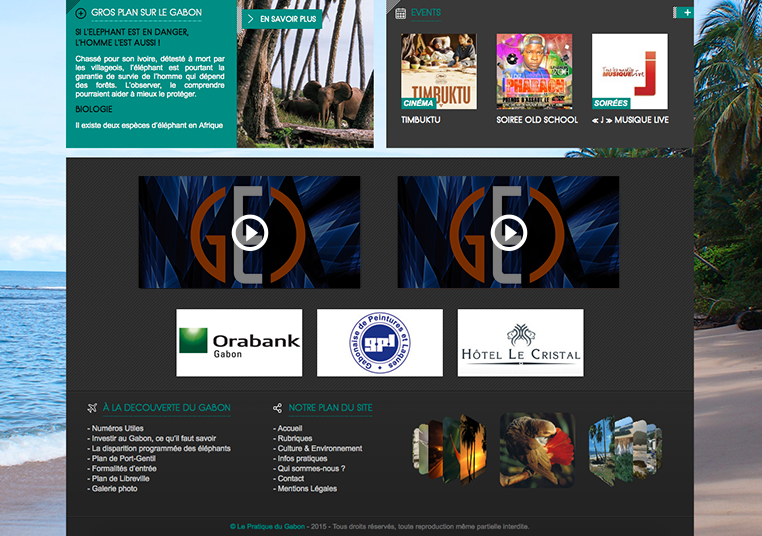Open the Hôtel Le Cristal sponsor logo
Image resolution: width=762 pixels, height=536 pixels.
pos(520,343)
